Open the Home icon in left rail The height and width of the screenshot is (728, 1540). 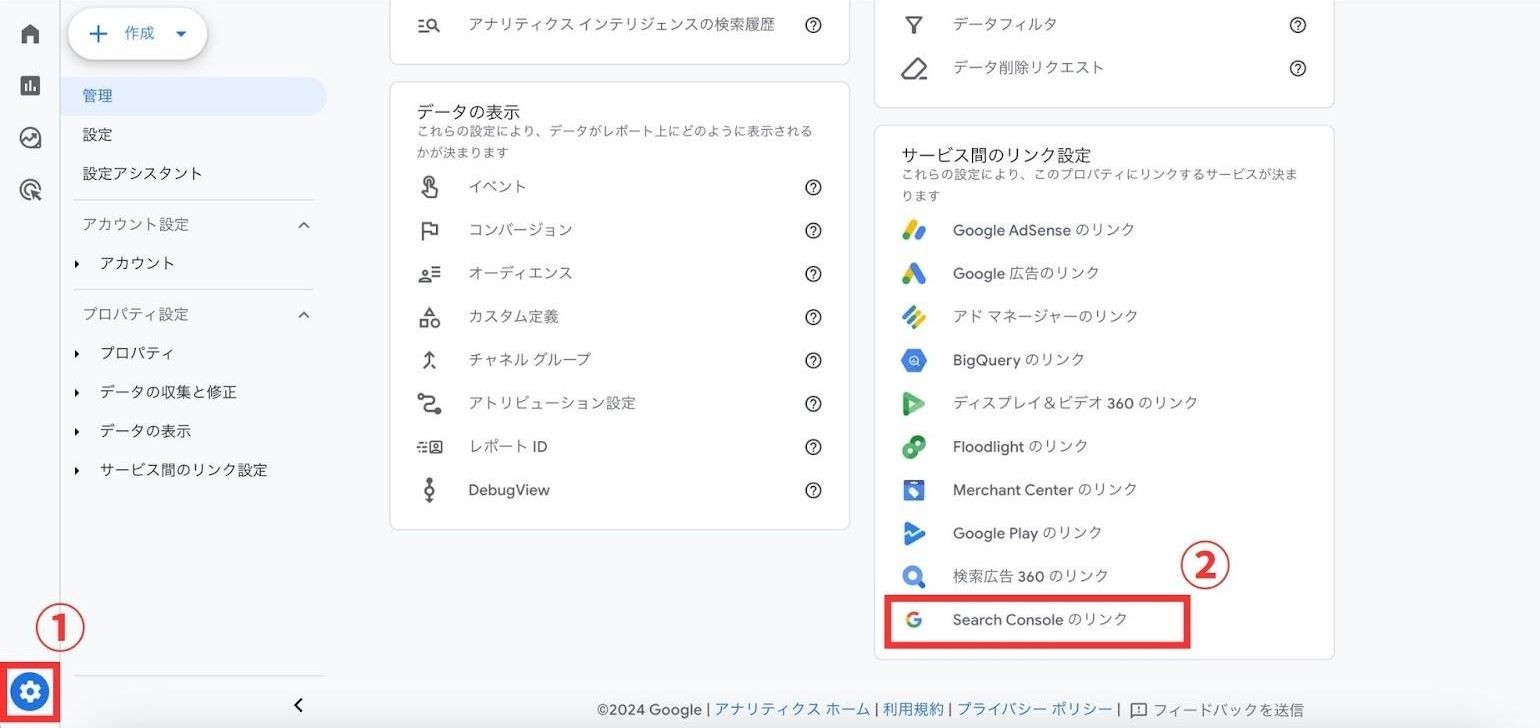[30, 34]
